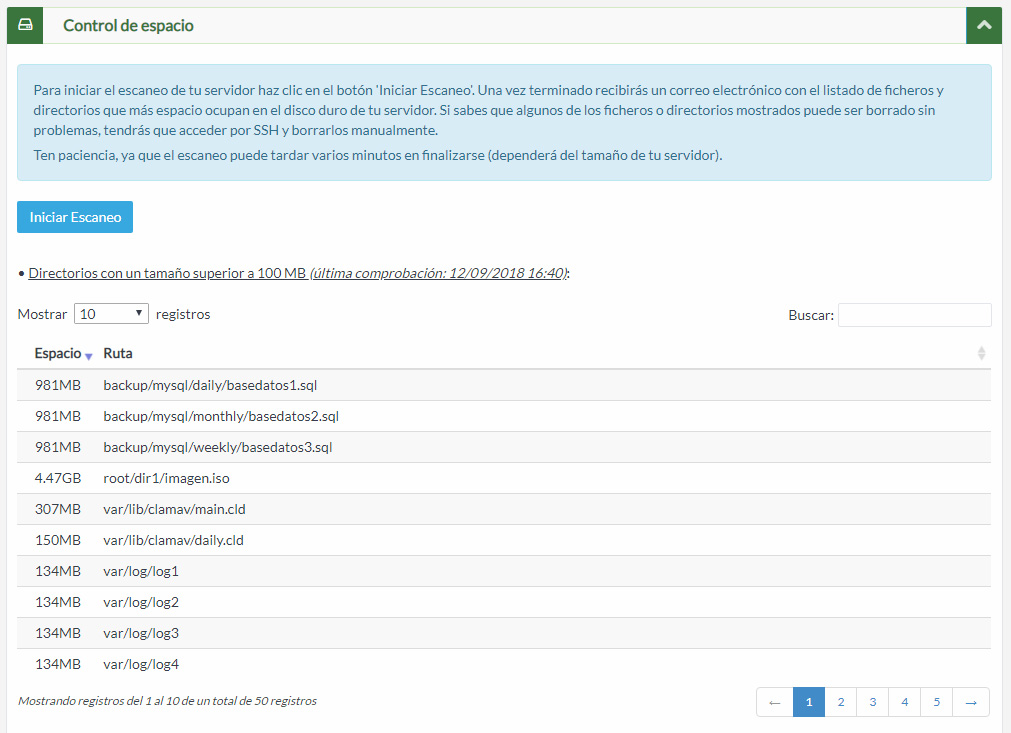Image resolution: width=1011 pixels, height=733 pixels.
Task: Sort table by Ruta column arrows
Action: pos(981,353)
